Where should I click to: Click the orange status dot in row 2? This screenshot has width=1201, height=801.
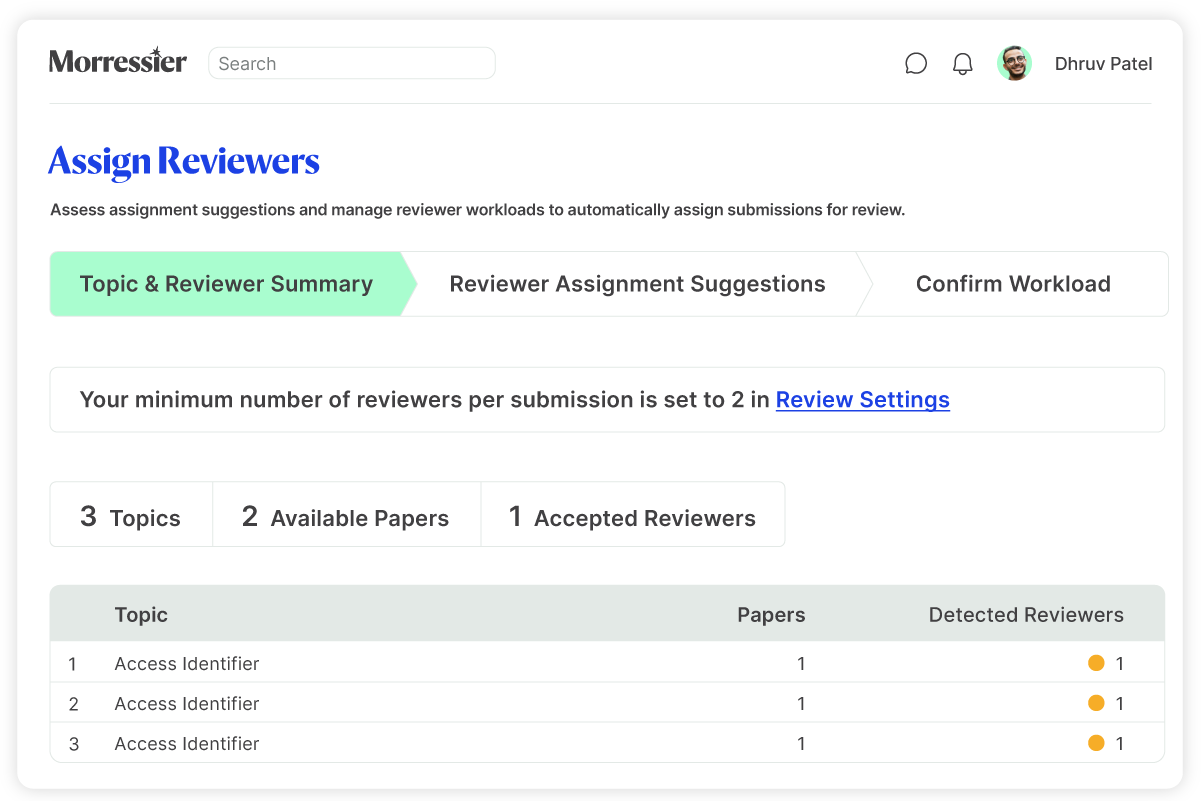click(1096, 703)
